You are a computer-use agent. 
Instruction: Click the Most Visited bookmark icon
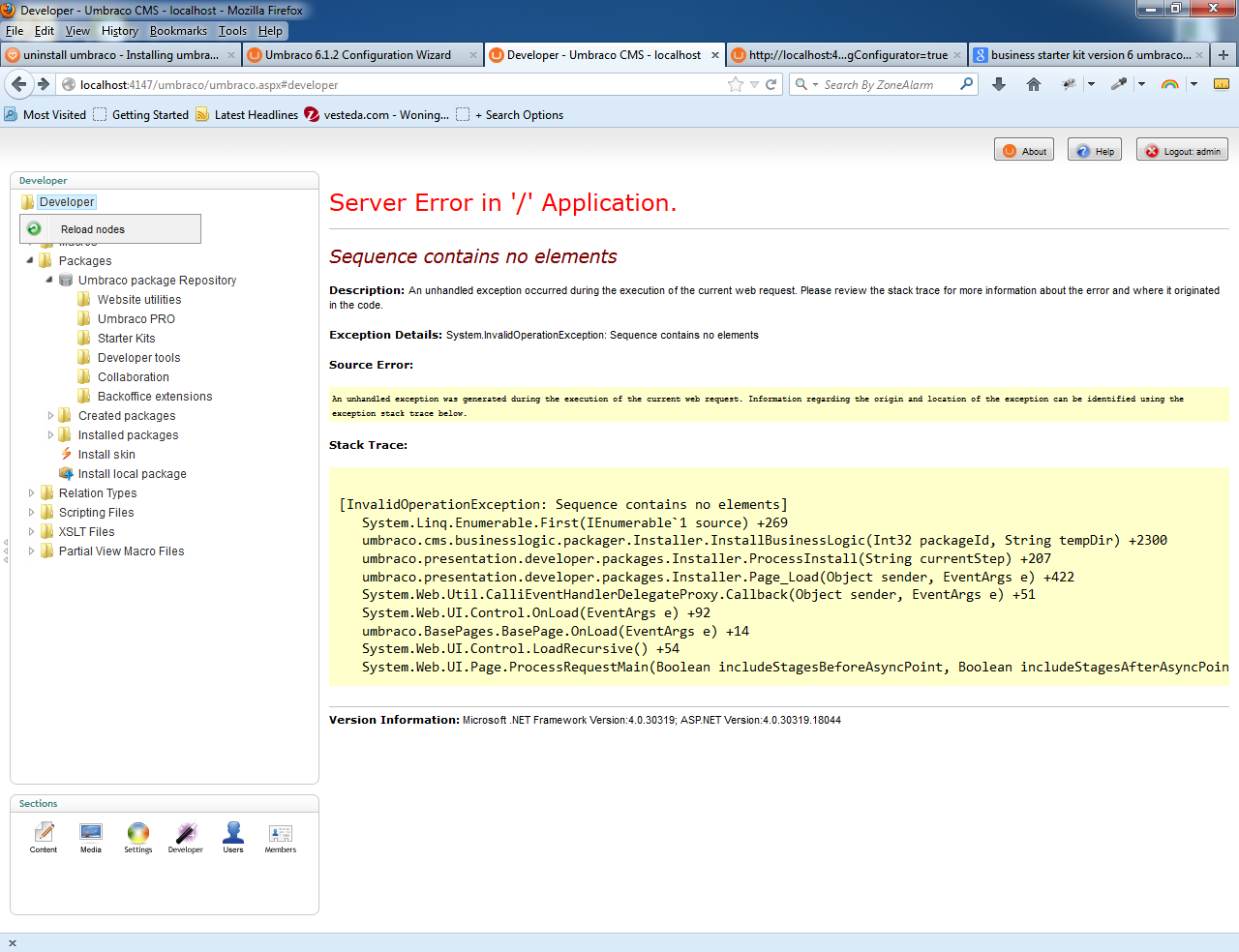pyautogui.click(x=11, y=114)
